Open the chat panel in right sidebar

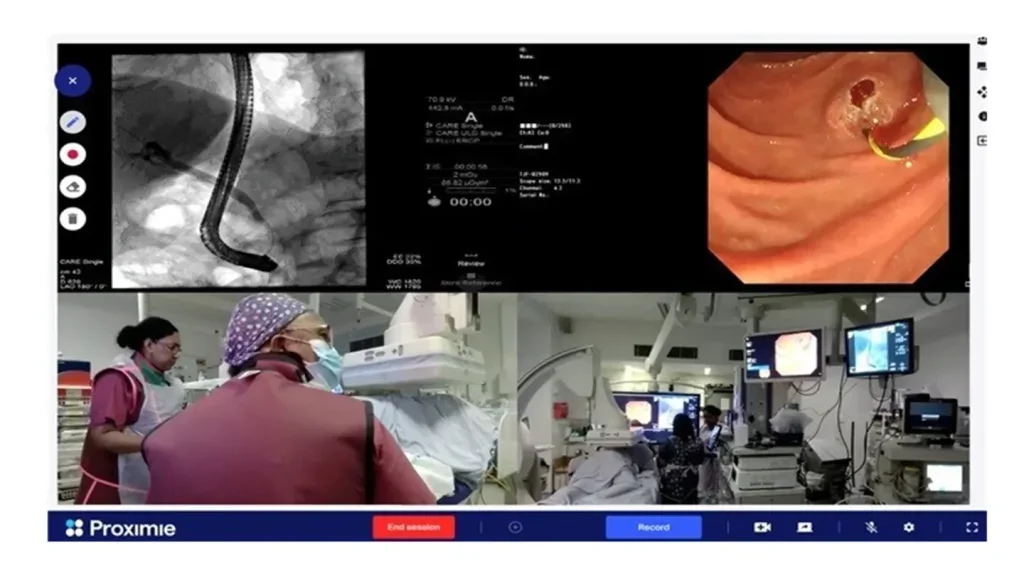tap(982, 66)
